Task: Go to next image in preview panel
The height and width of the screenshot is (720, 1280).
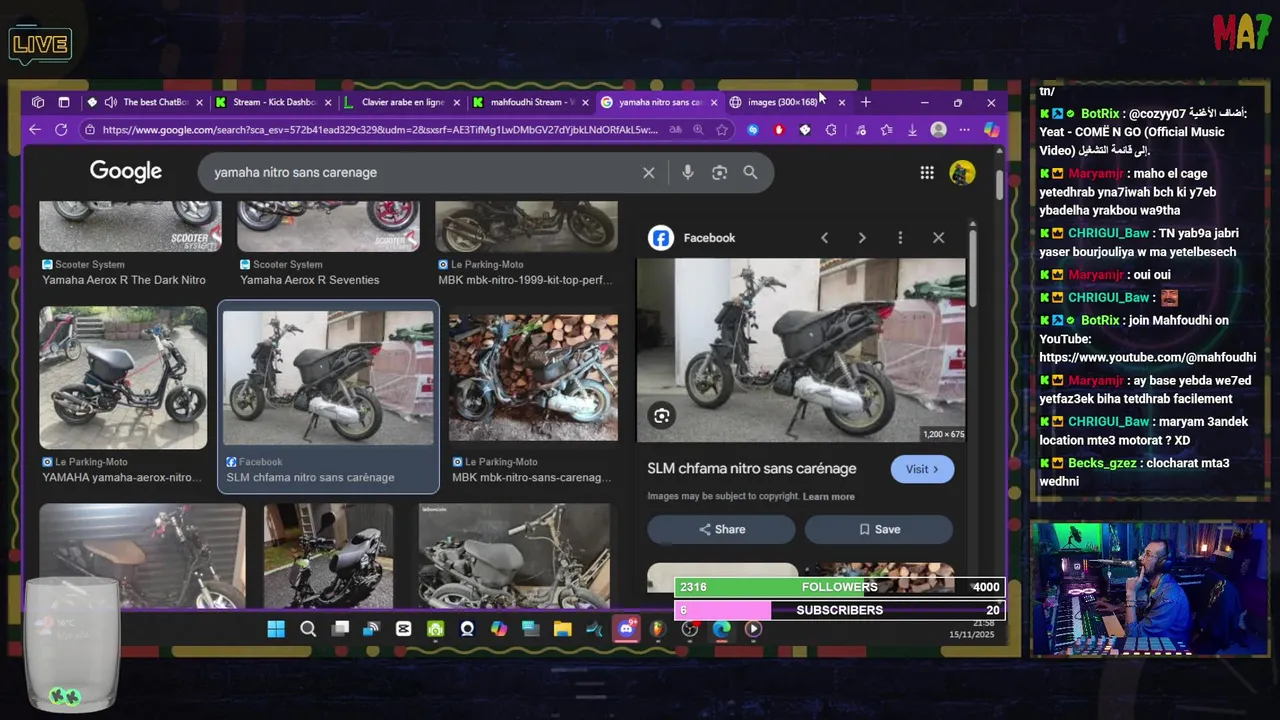Action: [x=862, y=238]
